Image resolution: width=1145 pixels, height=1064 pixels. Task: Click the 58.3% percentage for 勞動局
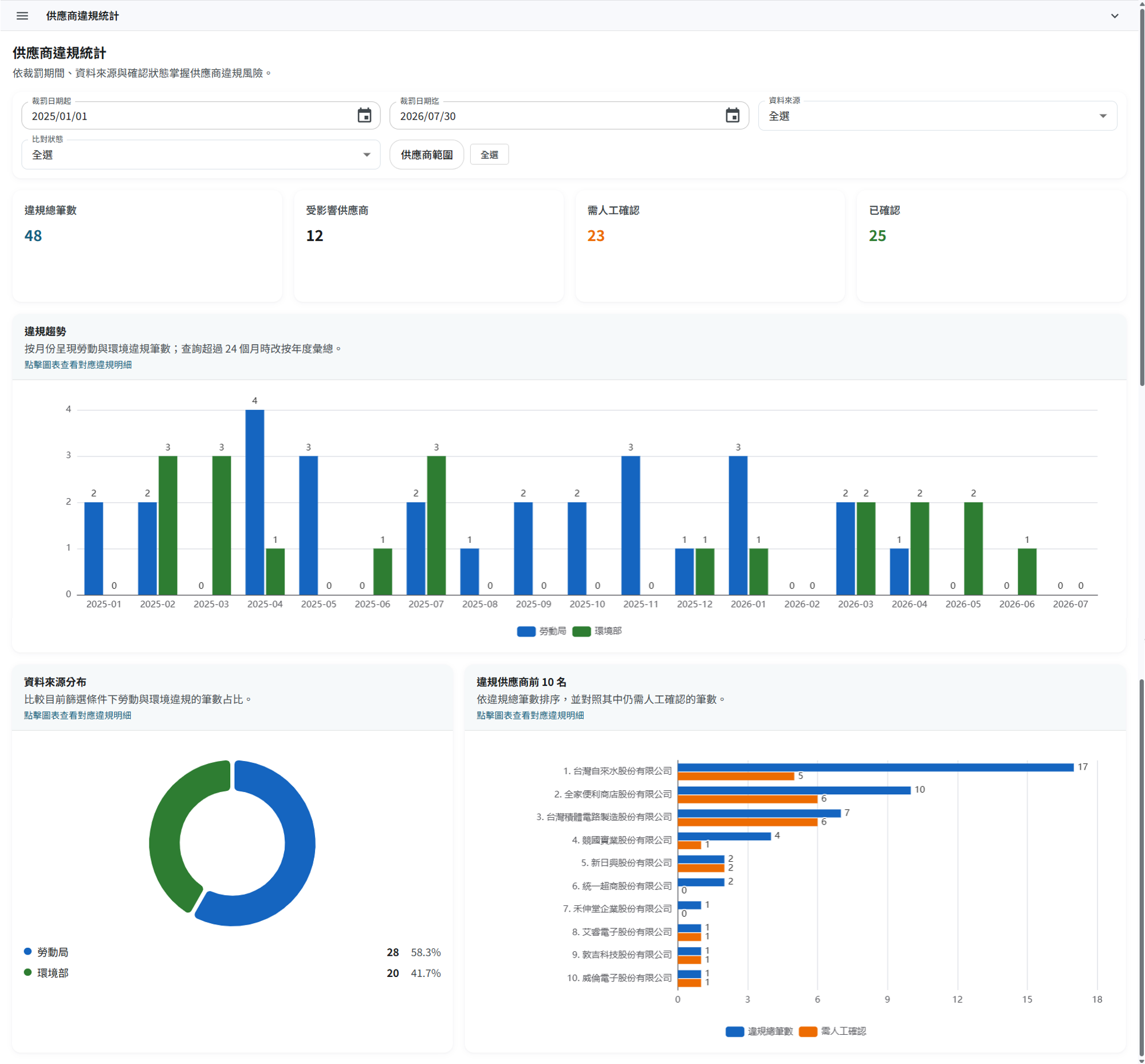426,952
